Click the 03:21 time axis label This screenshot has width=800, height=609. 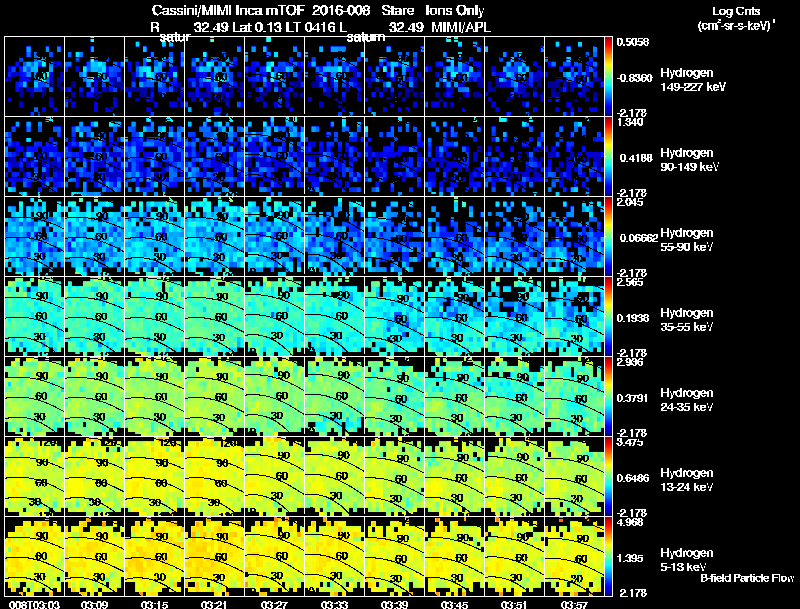point(214,604)
